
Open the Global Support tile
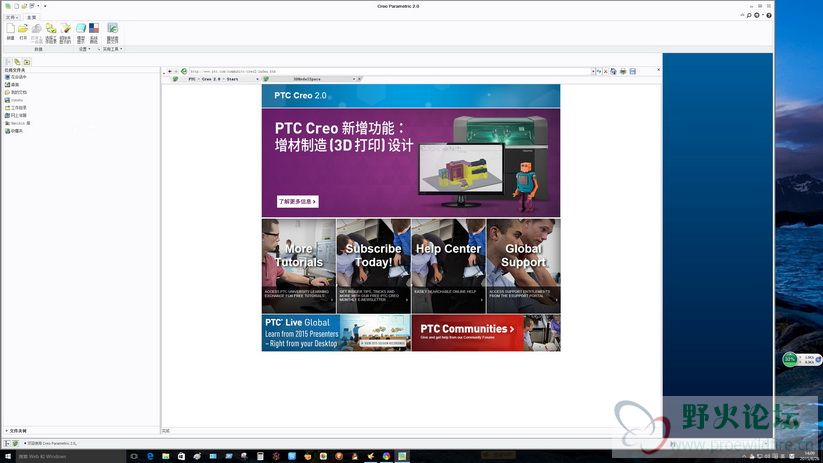(524, 266)
